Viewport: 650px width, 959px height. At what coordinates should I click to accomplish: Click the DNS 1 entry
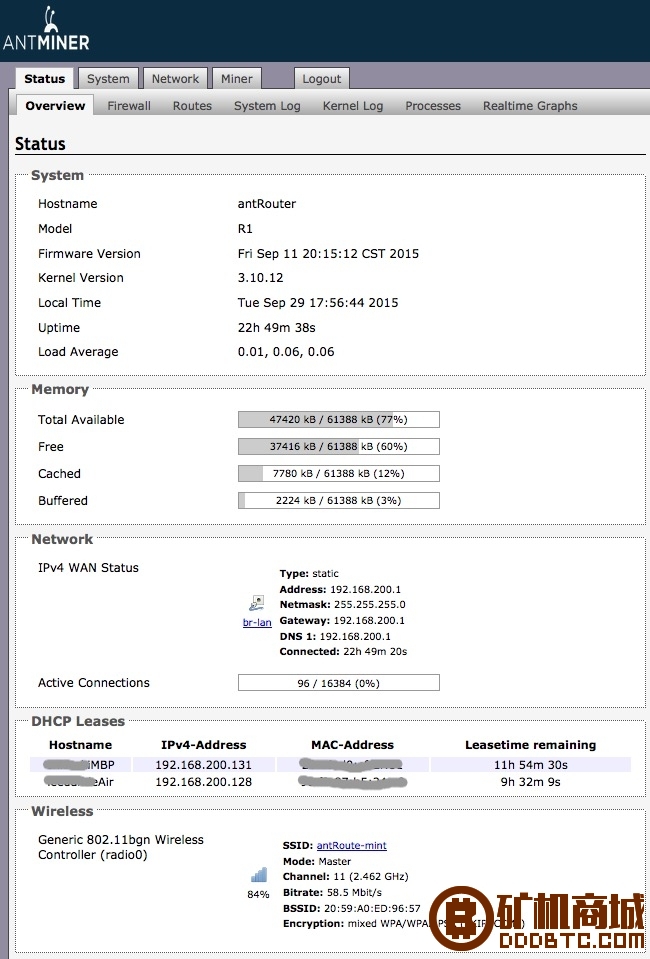tap(335, 636)
